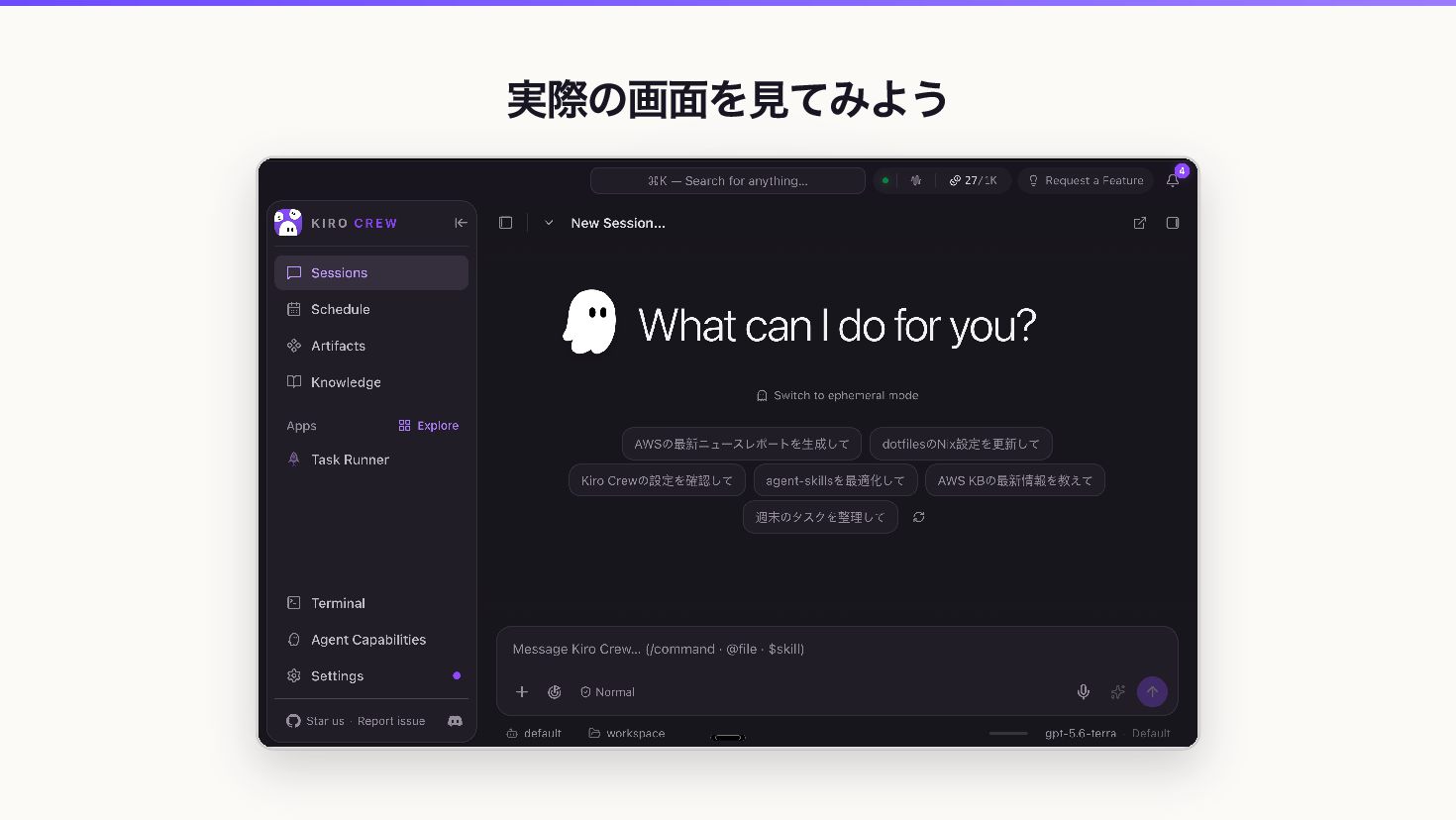
Task: Focus the Search for anything field
Action: click(x=728, y=180)
